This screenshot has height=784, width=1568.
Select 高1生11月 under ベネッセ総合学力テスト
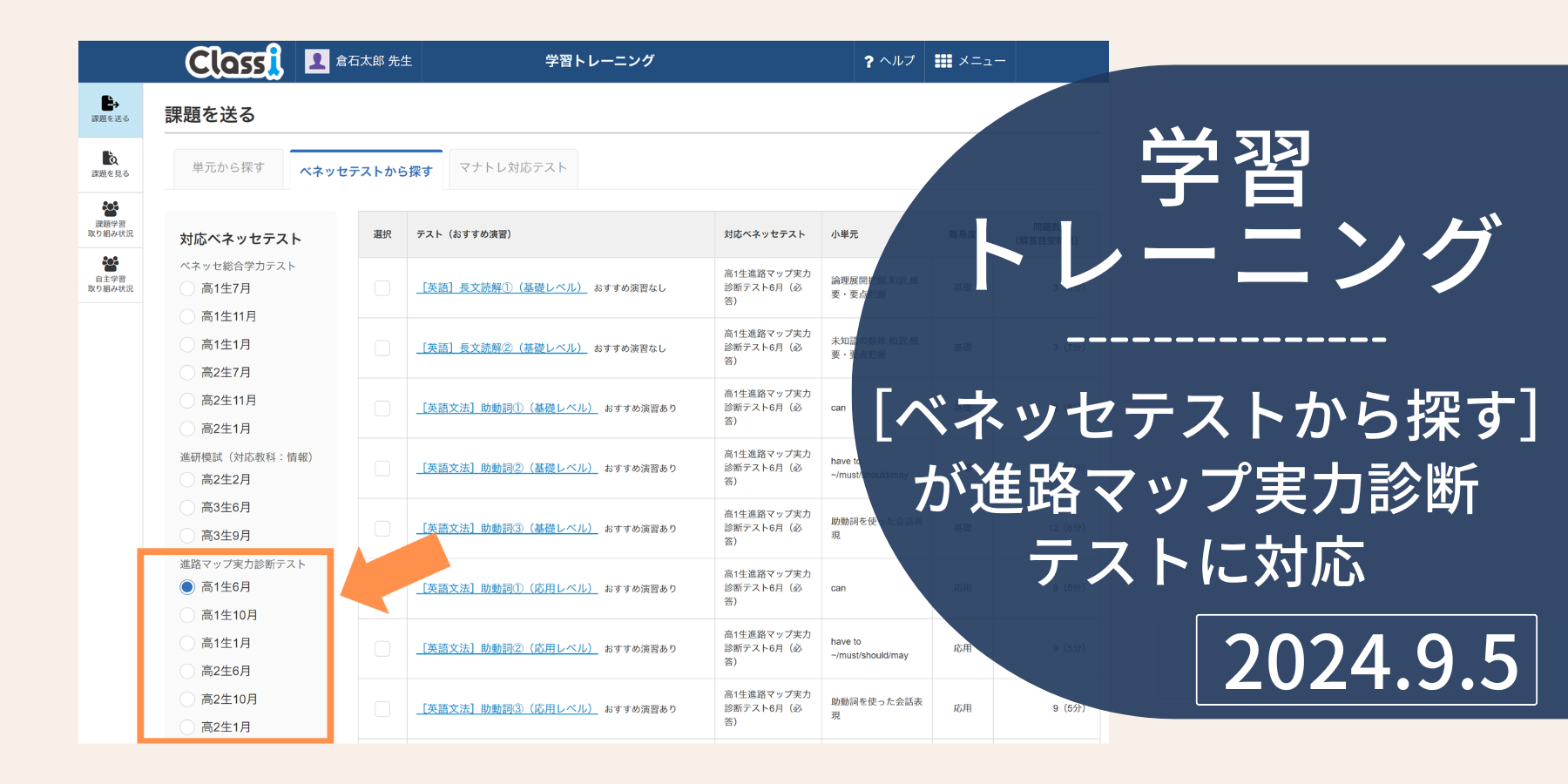coord(187,316)
